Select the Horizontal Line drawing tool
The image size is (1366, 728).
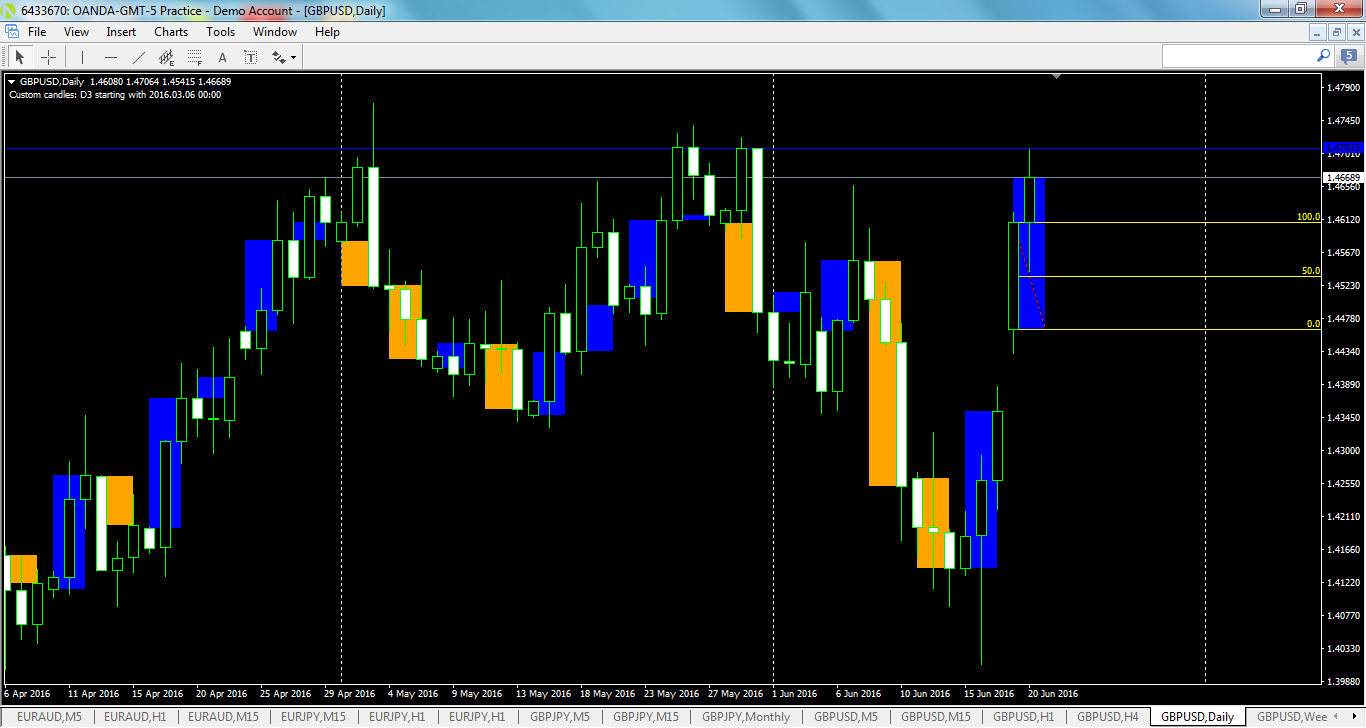click(x=111, y=56)
